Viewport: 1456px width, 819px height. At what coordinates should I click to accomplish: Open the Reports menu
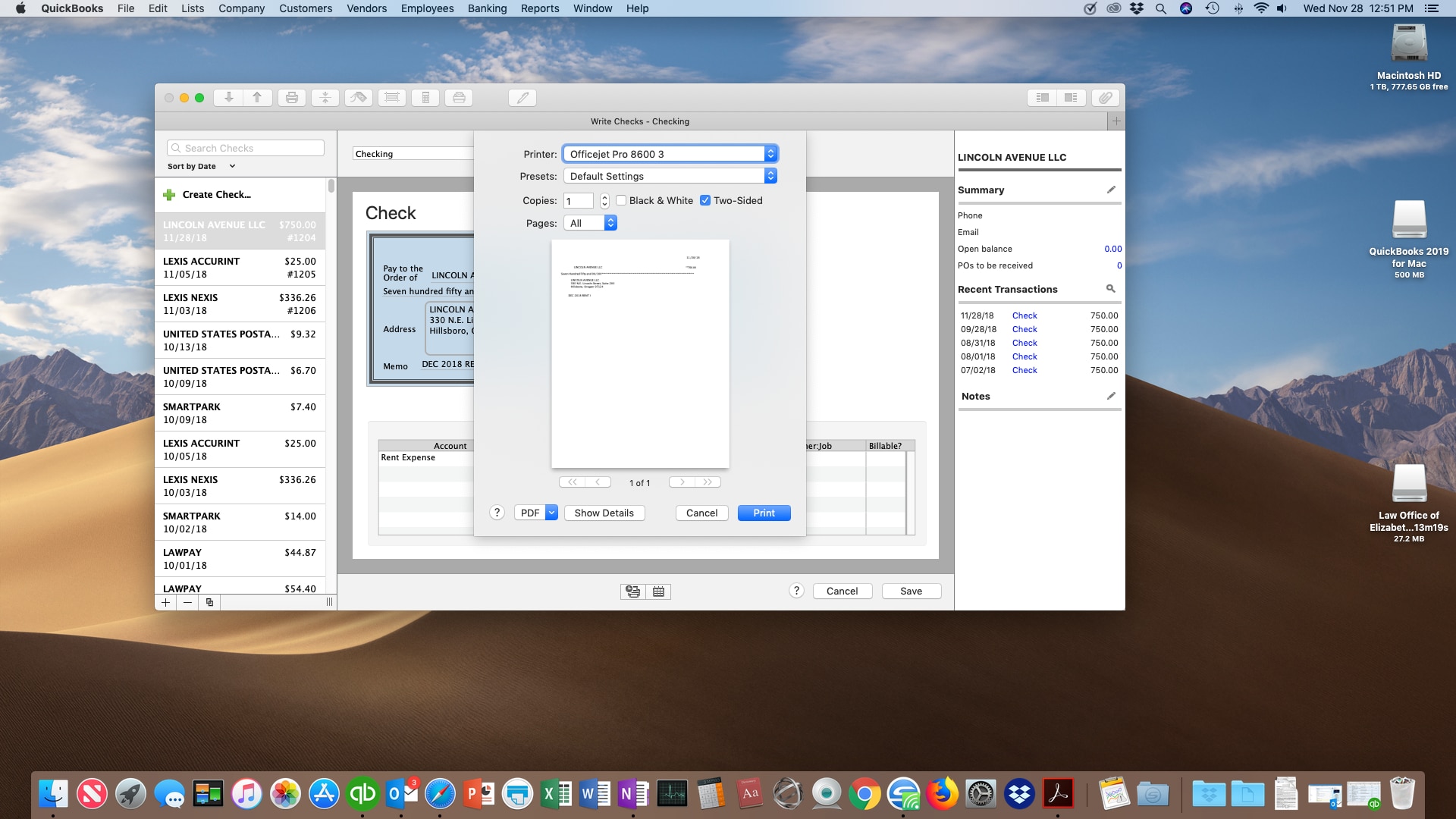point(540,8)
